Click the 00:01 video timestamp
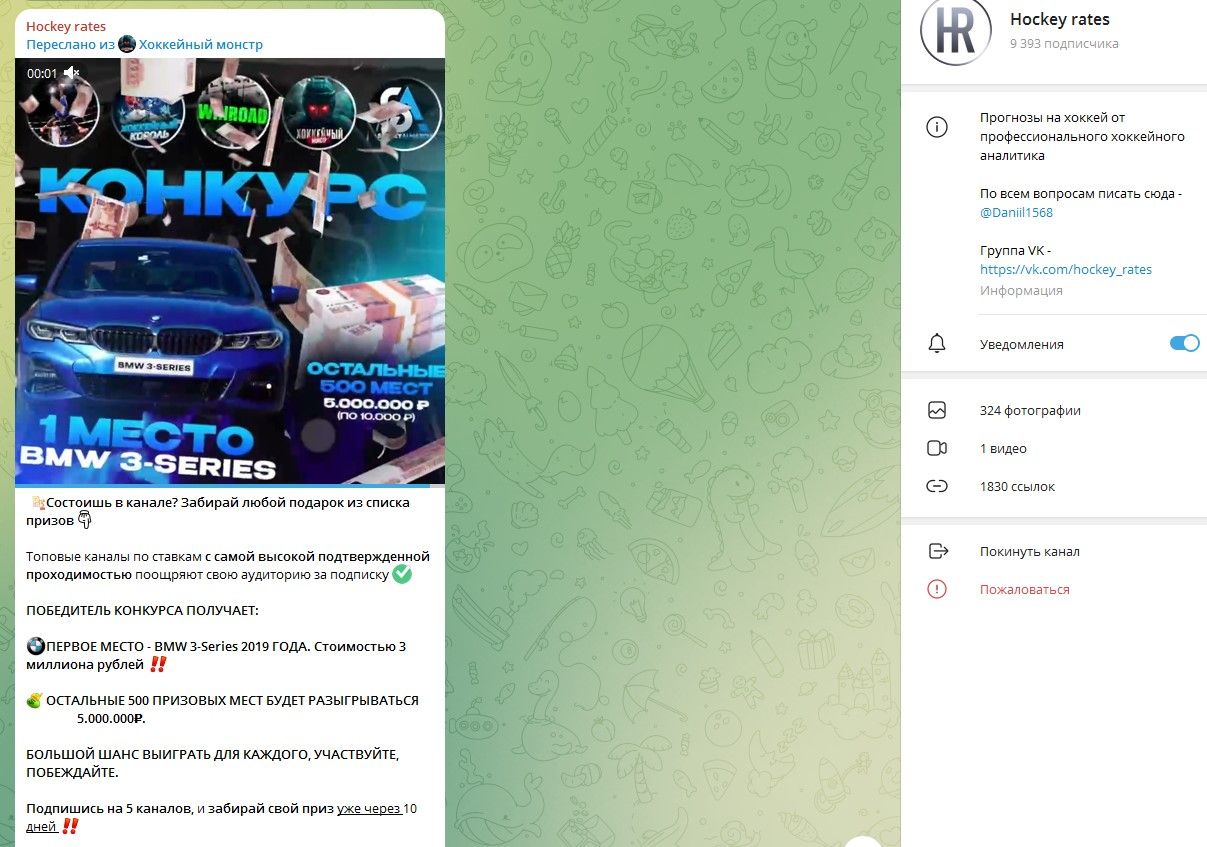Screen dimensions: 1207x847 point(42,74)
